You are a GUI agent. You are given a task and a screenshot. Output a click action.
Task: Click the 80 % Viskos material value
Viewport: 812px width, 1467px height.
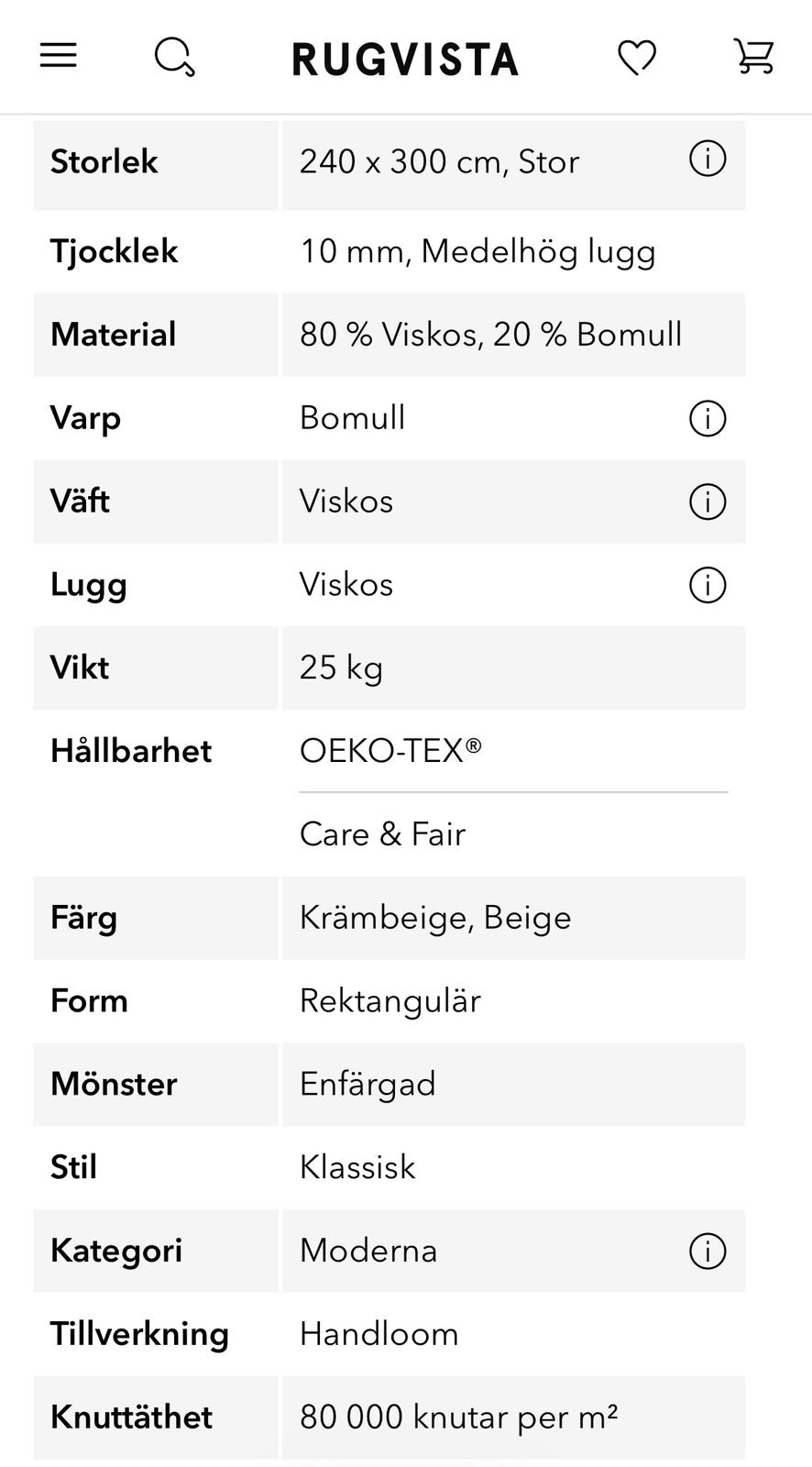(490, 335)
